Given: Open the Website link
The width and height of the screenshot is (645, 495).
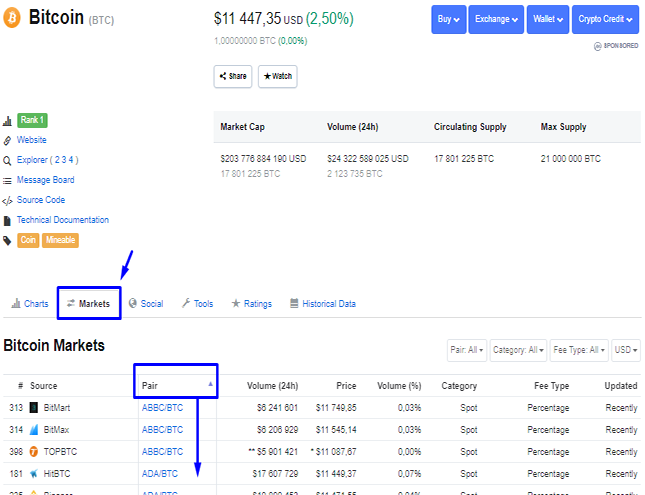Looking at the screenshot, I should coord(32,140).
